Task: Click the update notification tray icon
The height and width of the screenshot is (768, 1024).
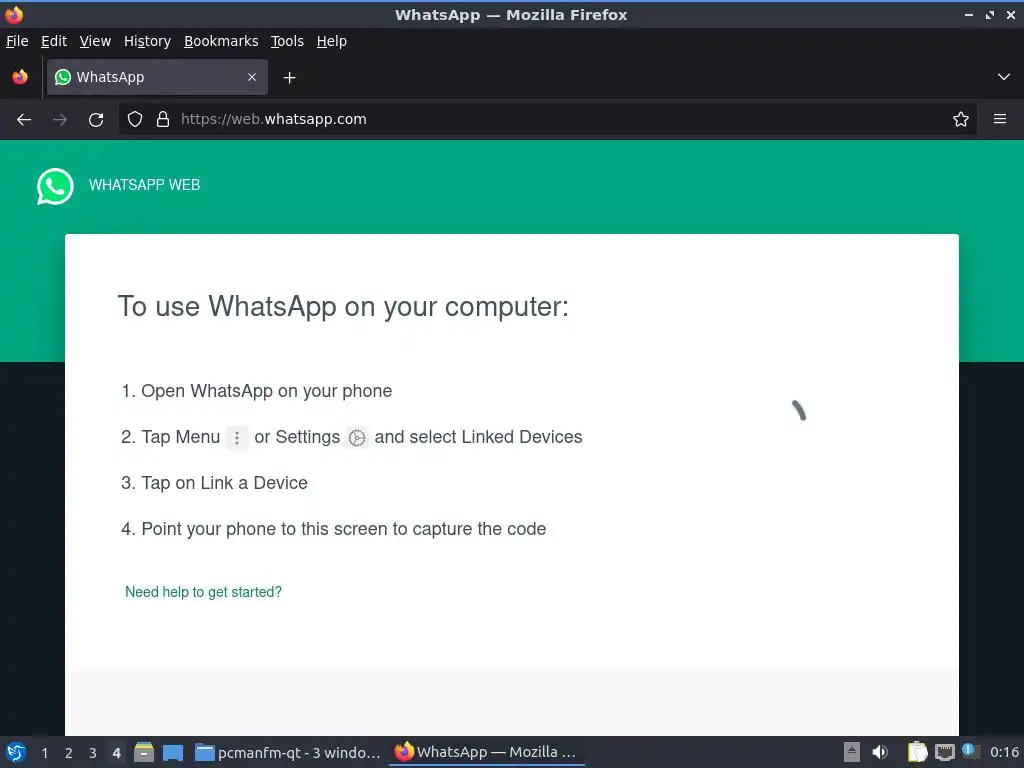Action: point(970,751)
